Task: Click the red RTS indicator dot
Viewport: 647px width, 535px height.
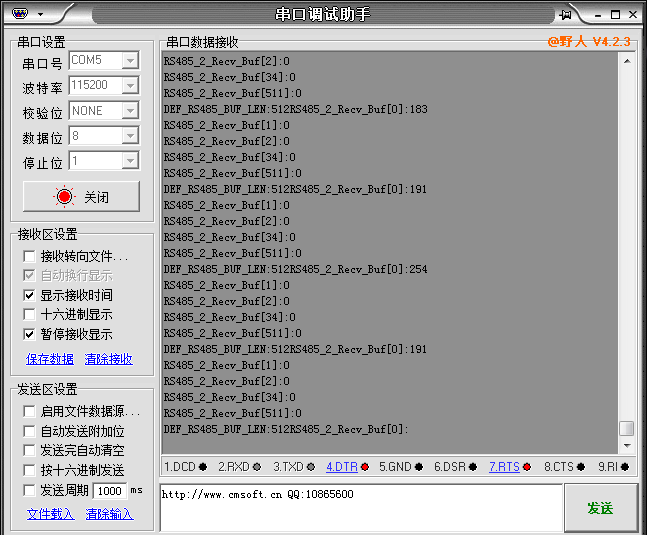Action: click(x=527, y=467)
